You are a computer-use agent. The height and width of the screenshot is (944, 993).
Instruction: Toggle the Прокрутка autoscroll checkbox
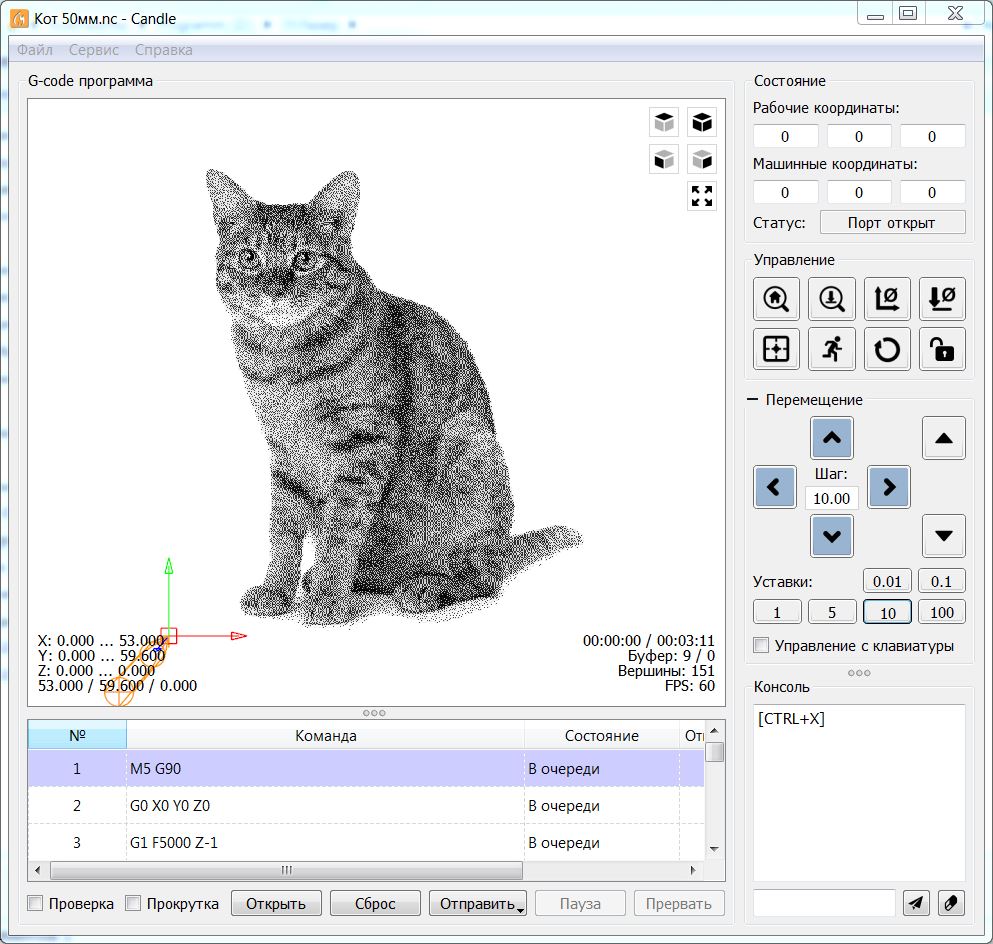[133, 903]
